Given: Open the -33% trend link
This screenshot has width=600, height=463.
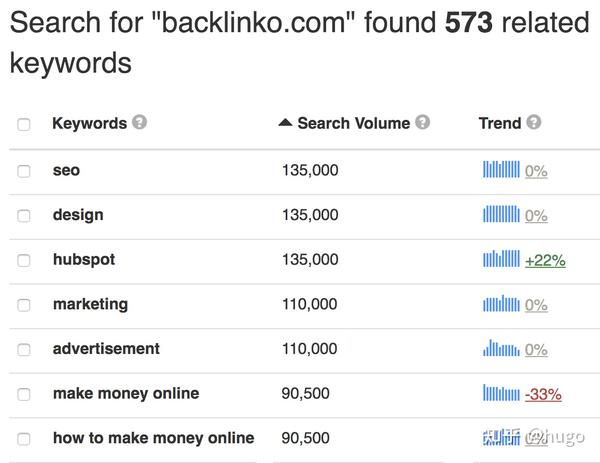Looking at the screenshot, I should tap(543, 395).
